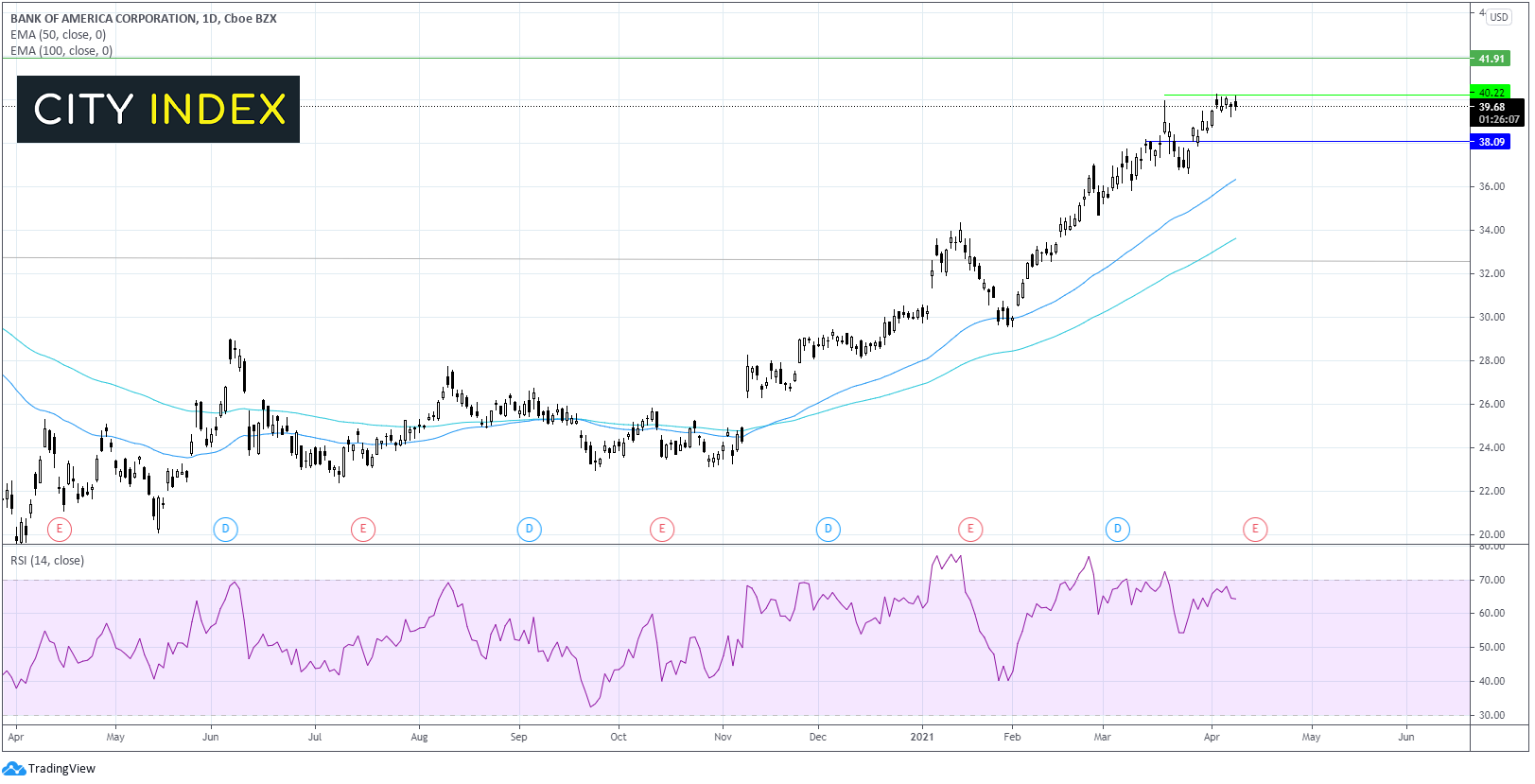Click the earnings marker in mid-April 2020

click(x=60, y=529)
